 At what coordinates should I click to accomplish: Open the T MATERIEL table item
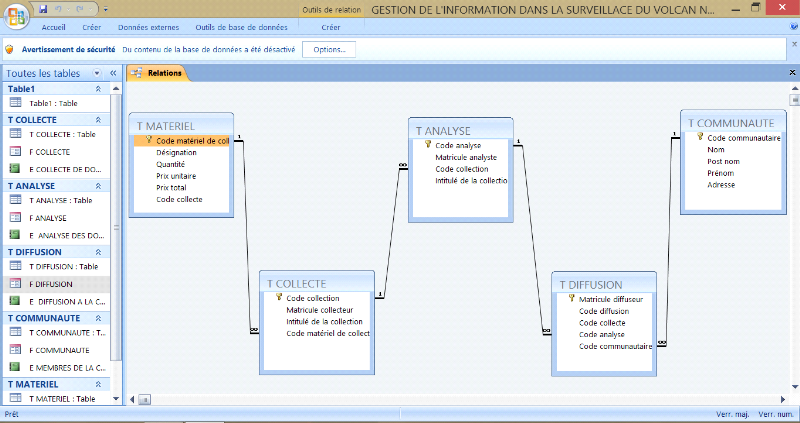tap(60, 399)
